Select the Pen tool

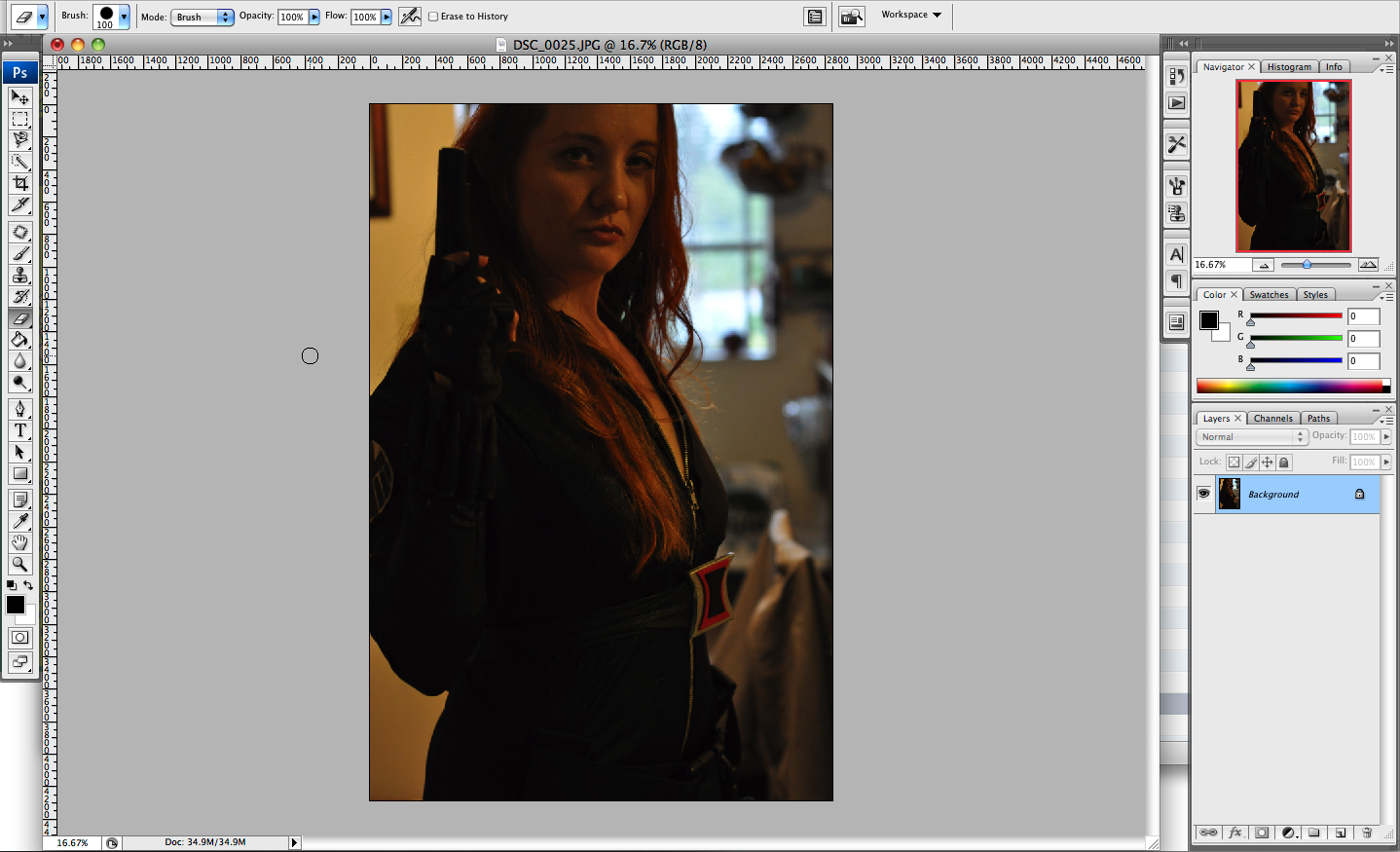coord(19,409)
